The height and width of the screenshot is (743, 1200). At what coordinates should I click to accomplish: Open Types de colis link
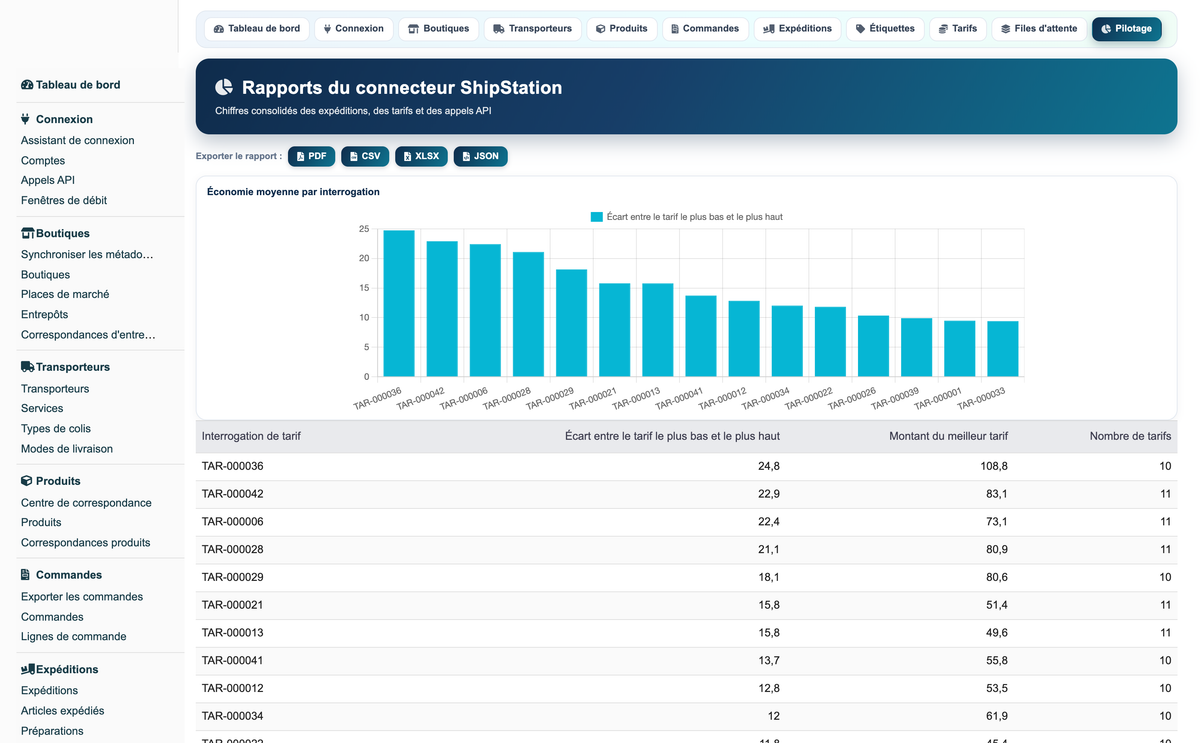[x=56, y=429]
